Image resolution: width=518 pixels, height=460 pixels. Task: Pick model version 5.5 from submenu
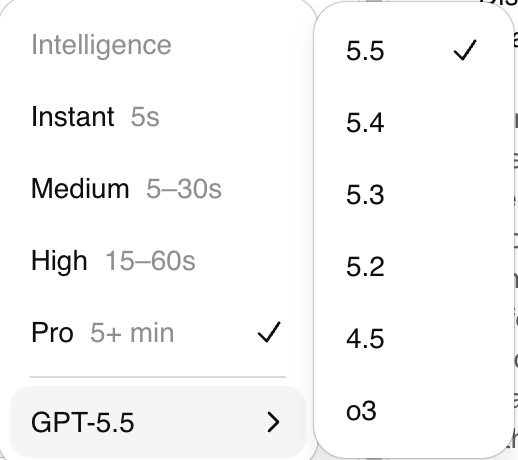pyautogui.click(x=413, y=51)
